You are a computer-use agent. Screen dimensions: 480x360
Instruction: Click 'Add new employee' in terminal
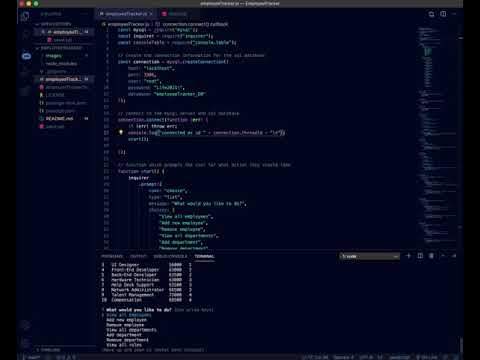126,320
